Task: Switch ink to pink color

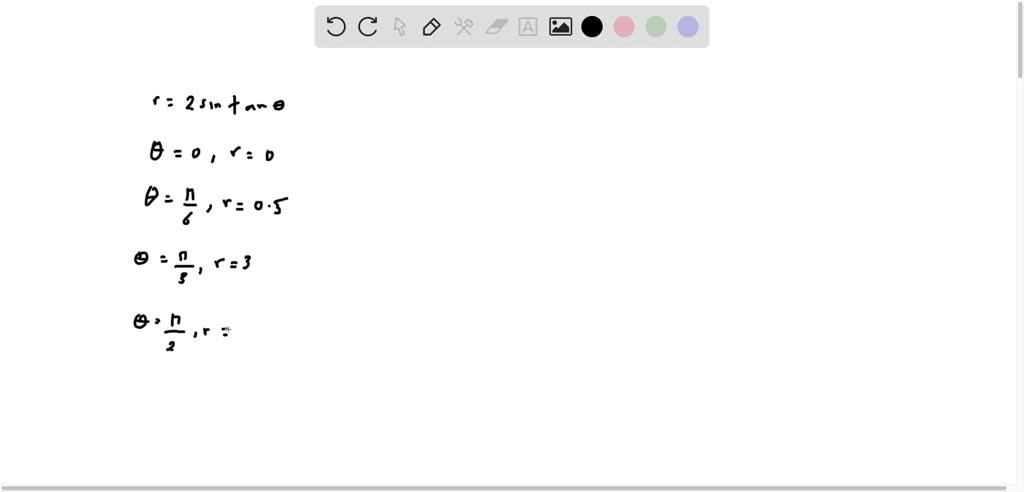Action: 624,27
